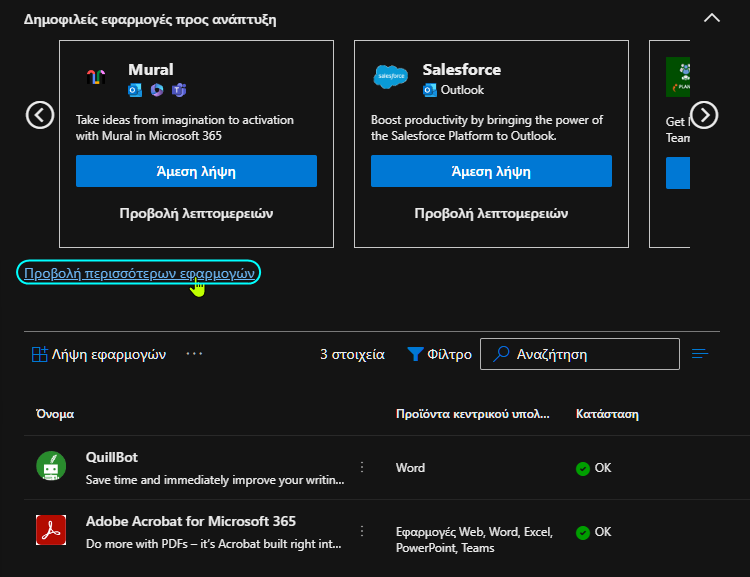Get the Mural app now
The width and height of the screenshot is (750, 577).
click(196, 171)
